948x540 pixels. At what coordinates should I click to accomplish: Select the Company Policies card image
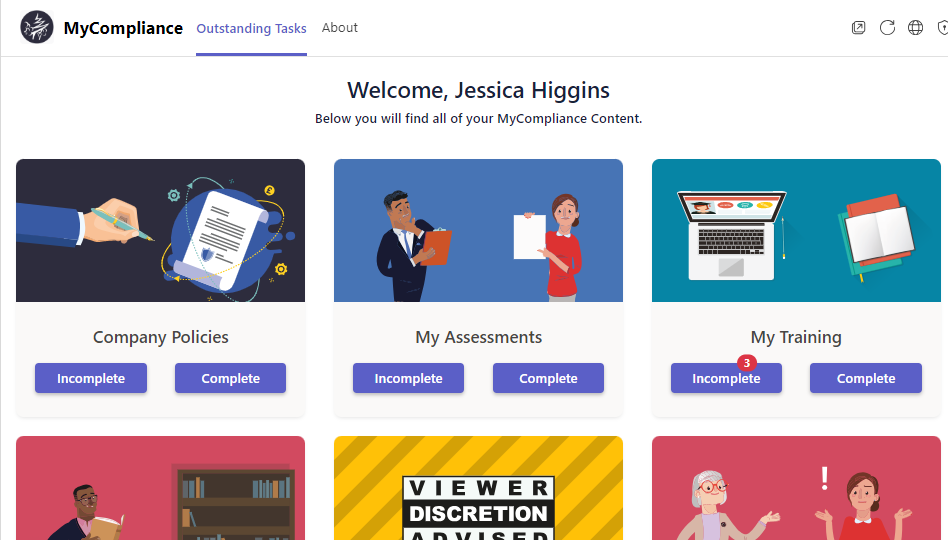[x=160, y=230]
